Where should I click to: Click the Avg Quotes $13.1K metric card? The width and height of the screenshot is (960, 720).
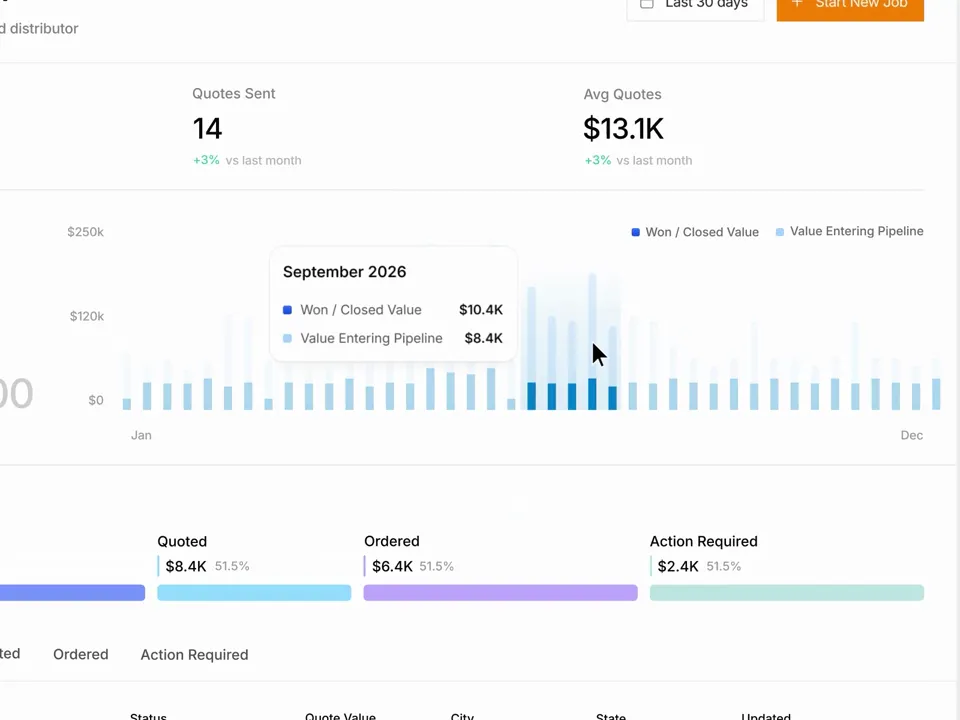[x=638, y=127]
